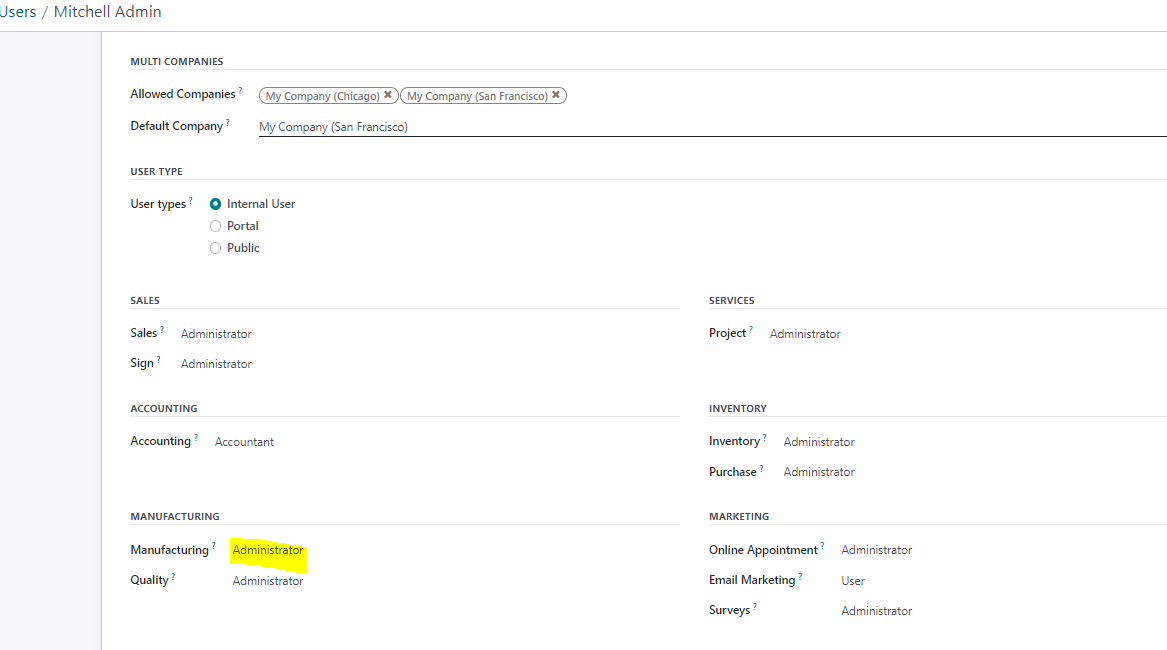Go back to Users breadcrumb
This screenshot has height=650, width=1167.
tap(18, 12)
